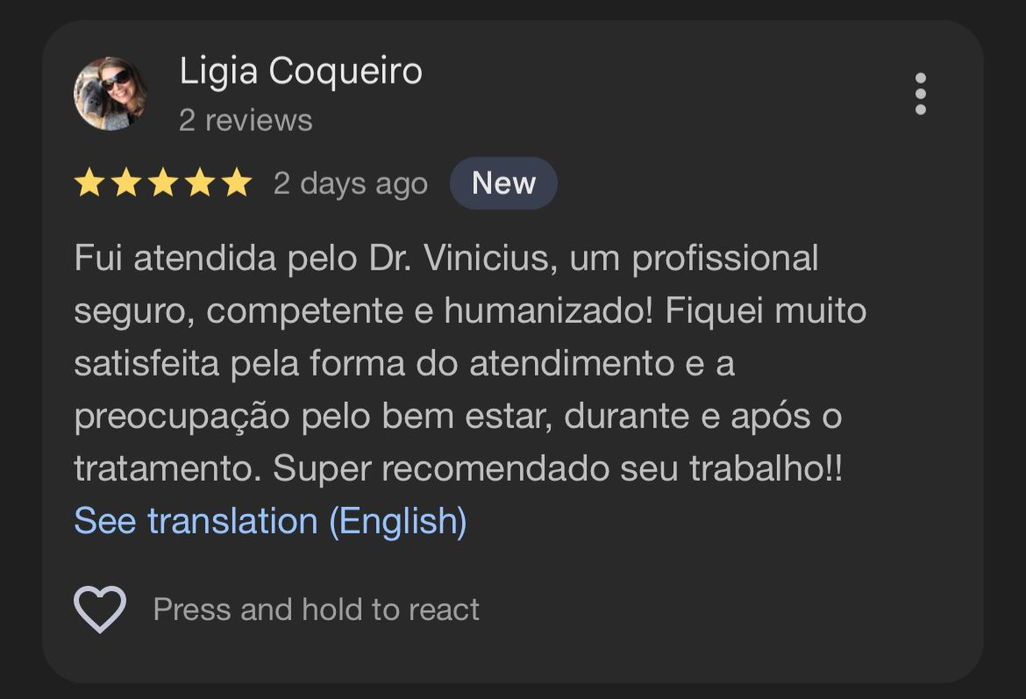Click the second yellow rating star

[126, 183]
